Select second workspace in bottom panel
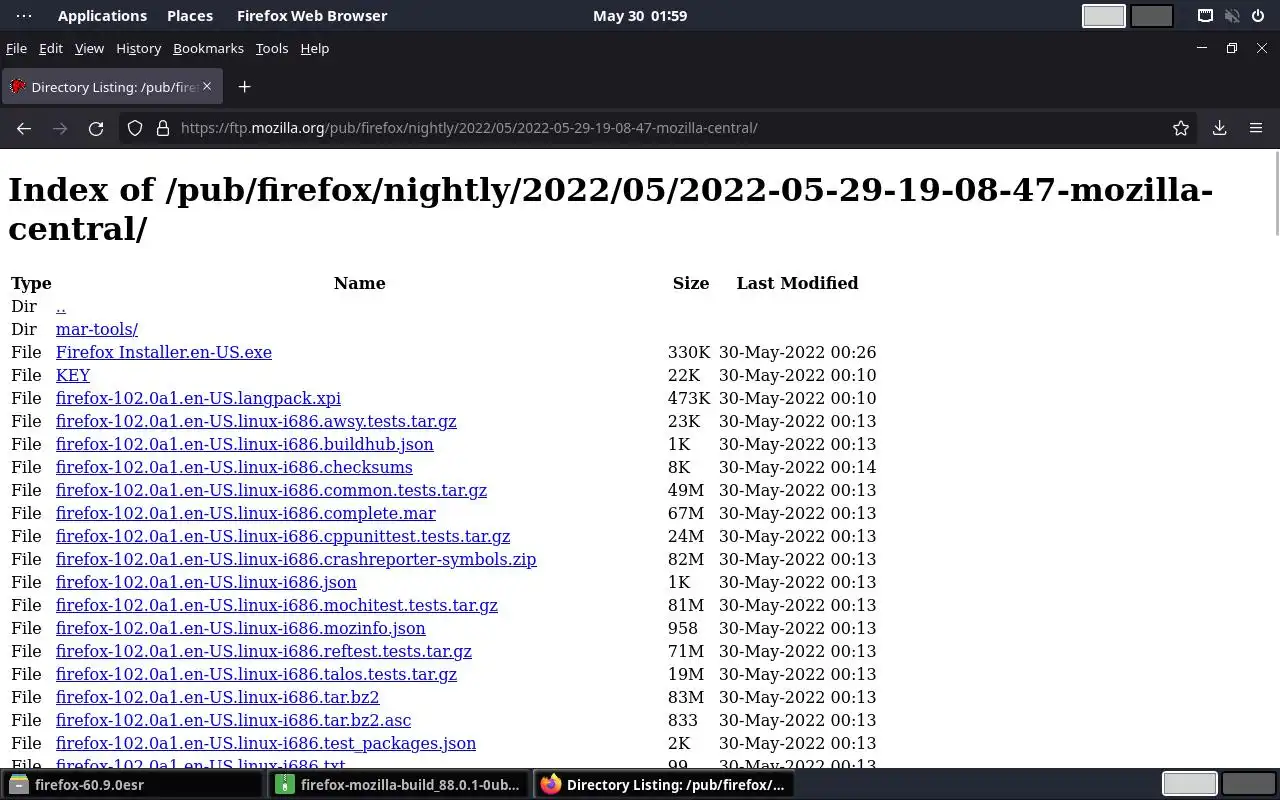1280x800 pixels. (x=1248, y=784)
